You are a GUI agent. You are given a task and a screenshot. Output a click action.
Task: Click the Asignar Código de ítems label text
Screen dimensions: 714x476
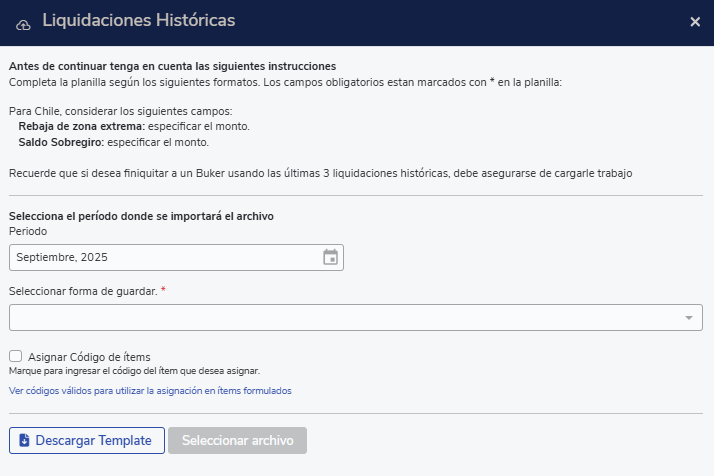point(89,357)
